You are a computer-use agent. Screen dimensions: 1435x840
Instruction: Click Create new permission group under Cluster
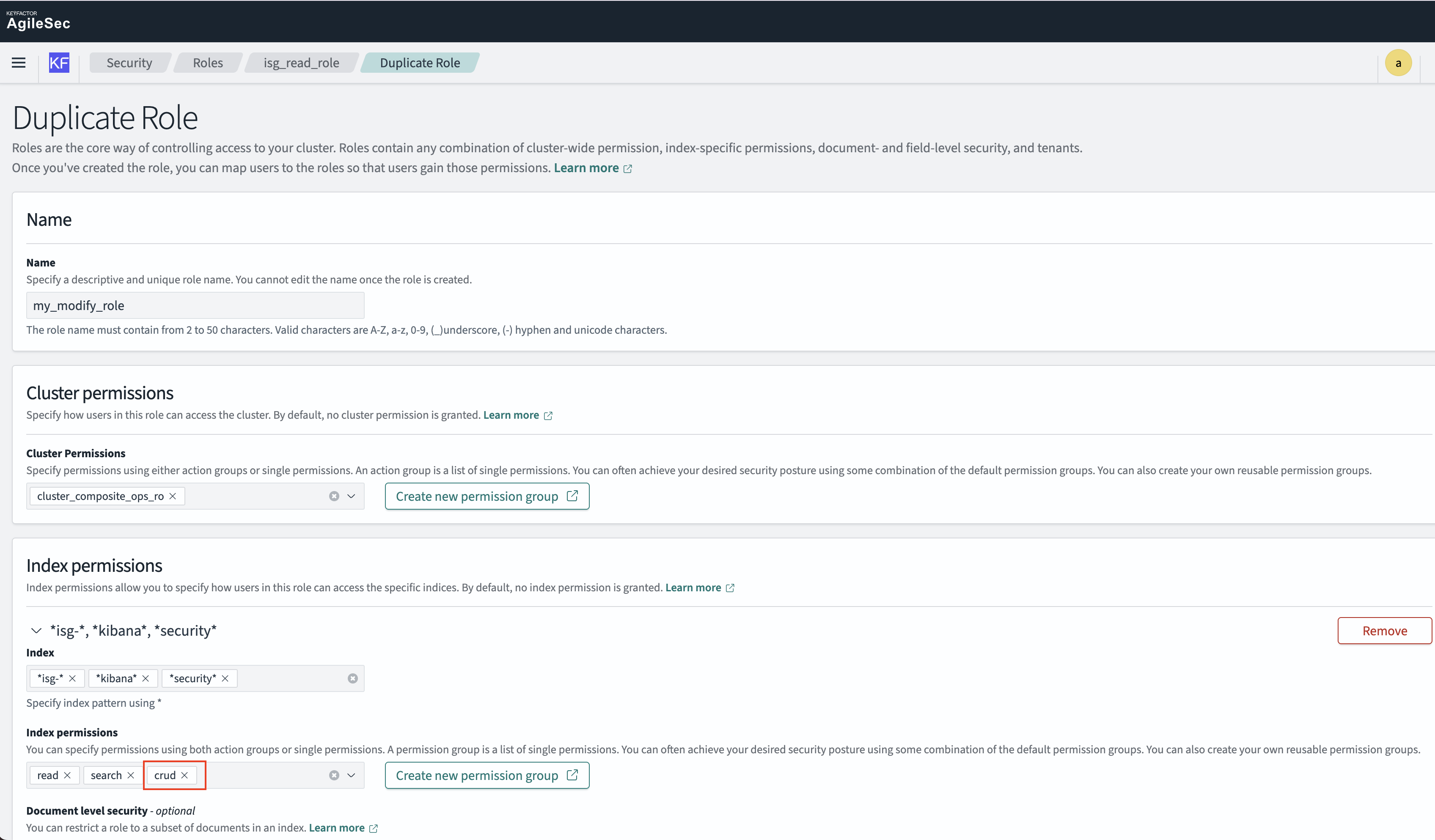coord(487,496)
